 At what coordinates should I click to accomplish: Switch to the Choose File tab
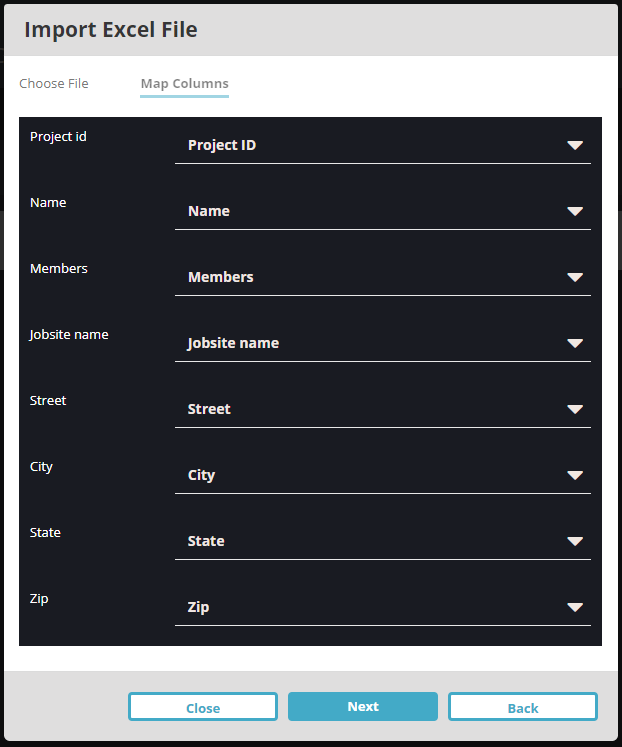pos(54,84)
